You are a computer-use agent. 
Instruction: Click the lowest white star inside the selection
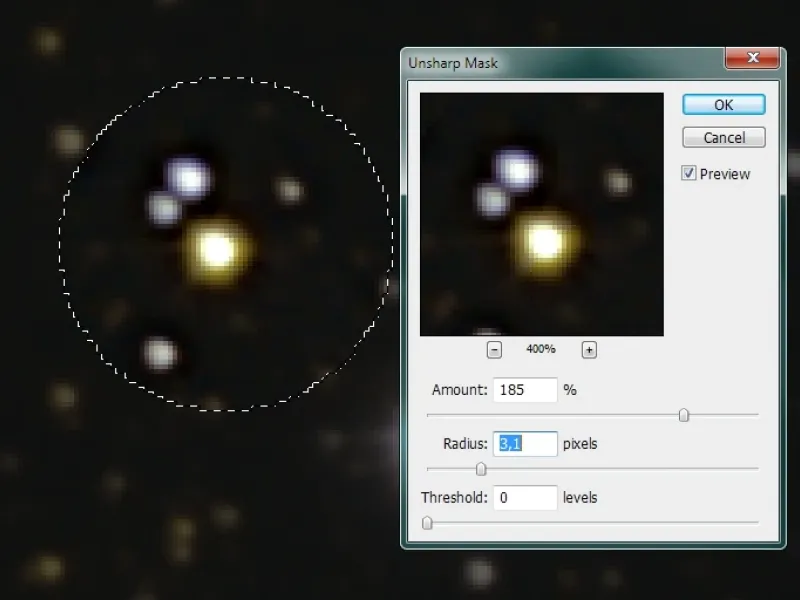[x=159, y=353]
